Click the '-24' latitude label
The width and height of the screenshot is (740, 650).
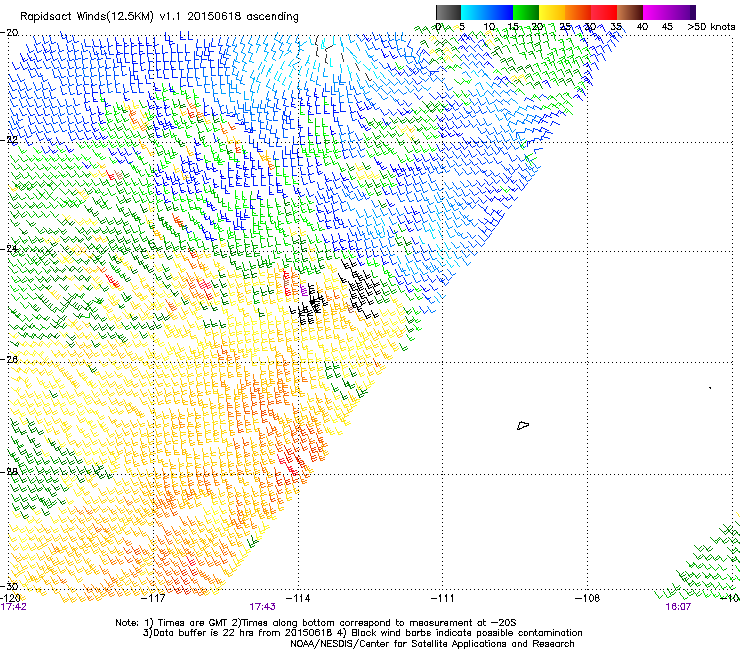click(x=9, y=249)
